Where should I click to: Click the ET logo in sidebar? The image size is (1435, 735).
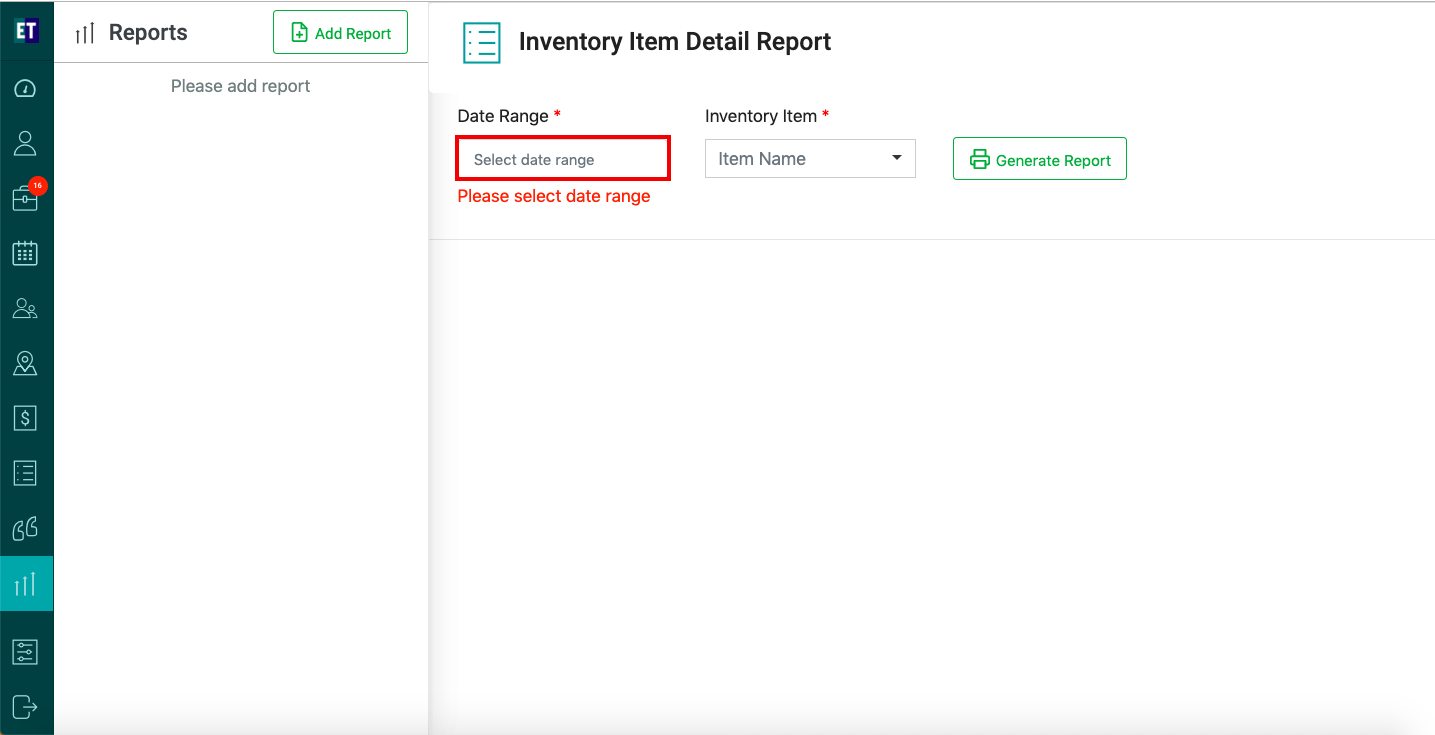point(26,31)
